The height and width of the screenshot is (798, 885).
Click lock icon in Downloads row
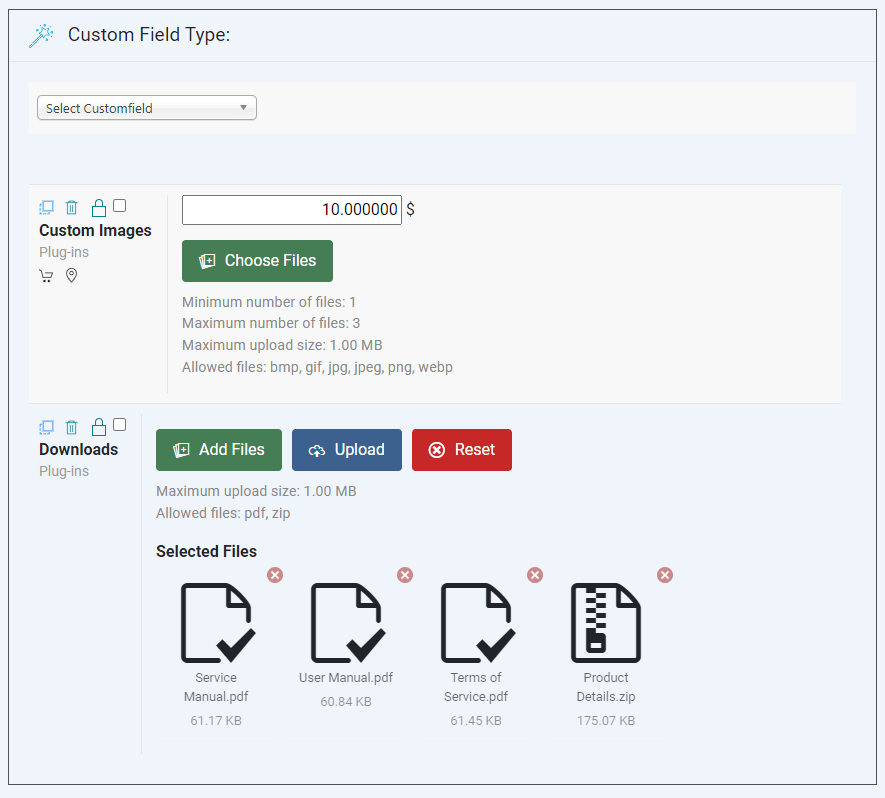pos(99,427)
